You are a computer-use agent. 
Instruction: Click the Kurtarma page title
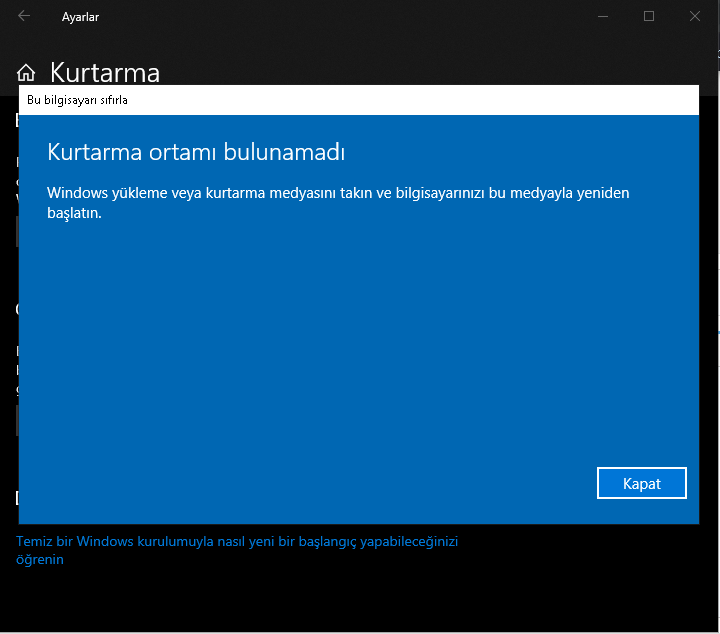point(105,73)
